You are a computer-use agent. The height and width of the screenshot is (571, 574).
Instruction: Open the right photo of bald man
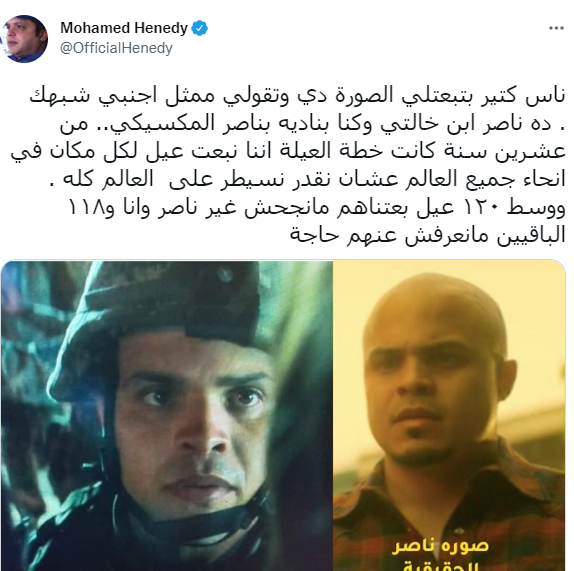pos(449,415)
